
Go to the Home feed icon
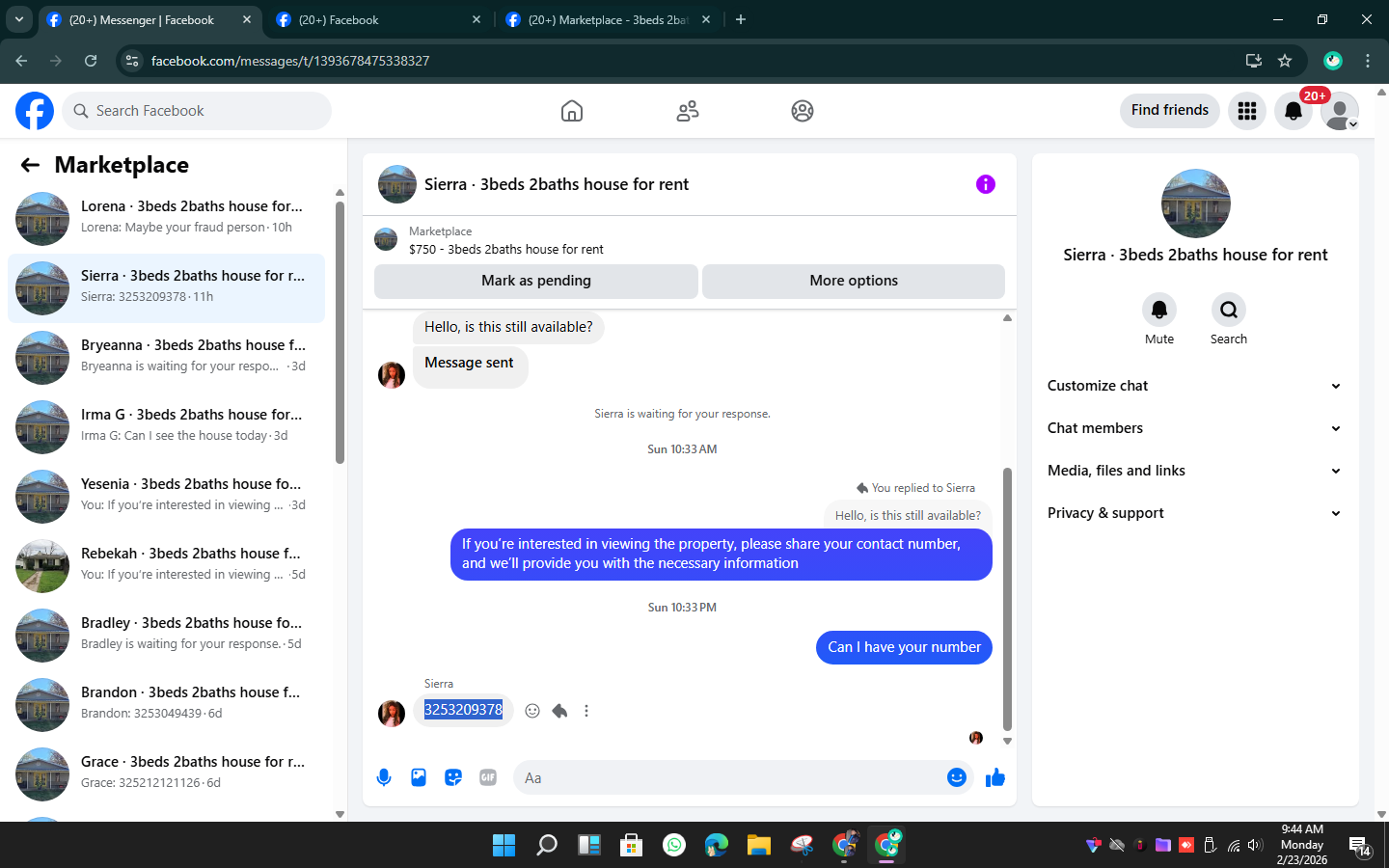coord(572,111)
